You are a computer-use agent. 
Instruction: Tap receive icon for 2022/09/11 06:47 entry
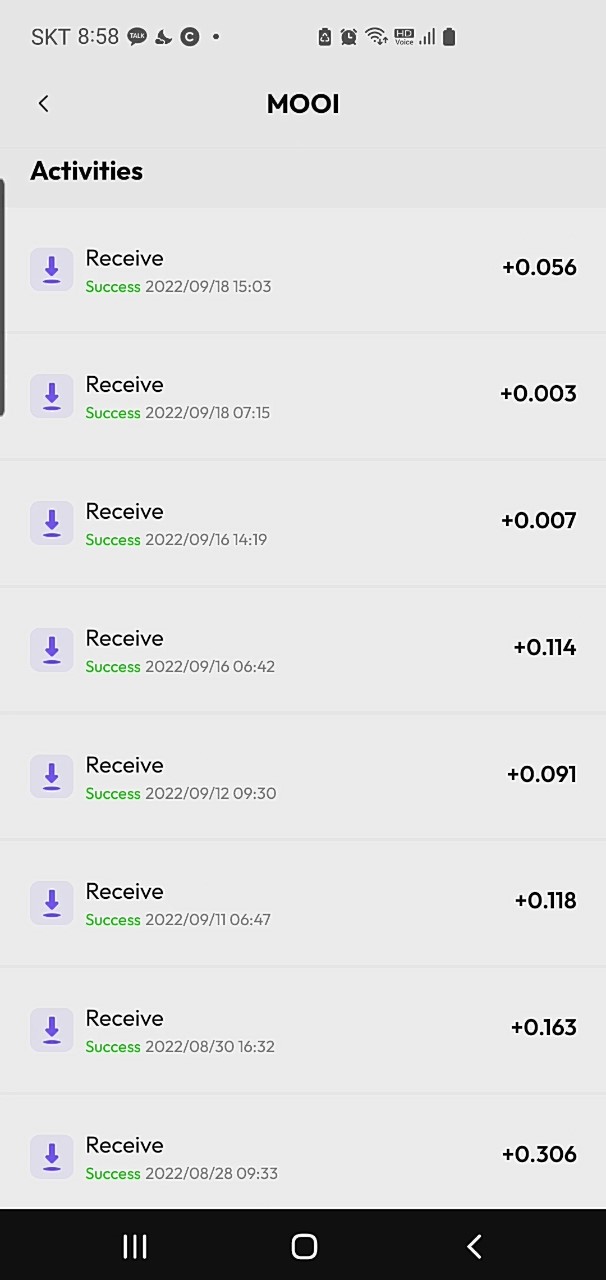click(52, 903)
